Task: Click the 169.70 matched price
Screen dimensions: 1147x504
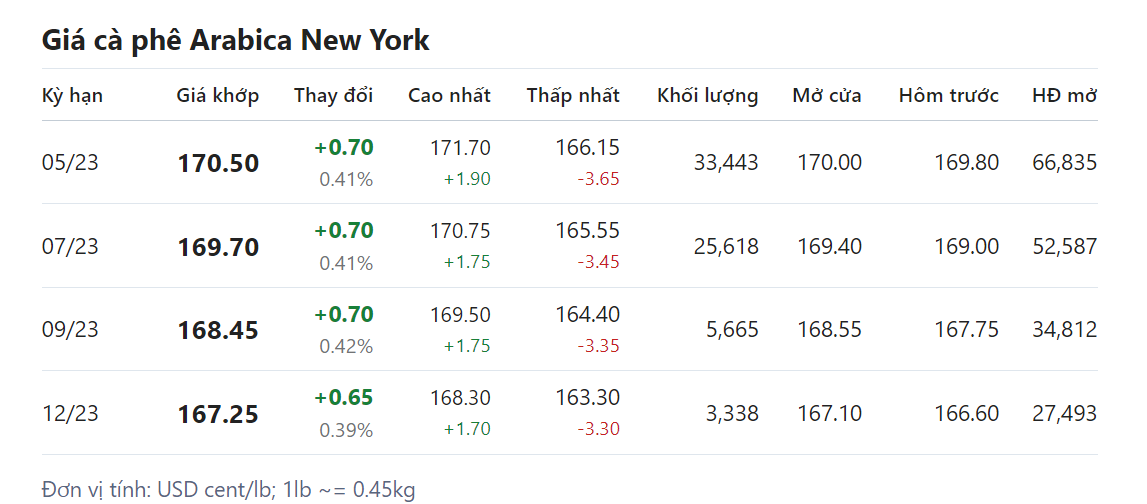Action: click(x=218, y=247)
